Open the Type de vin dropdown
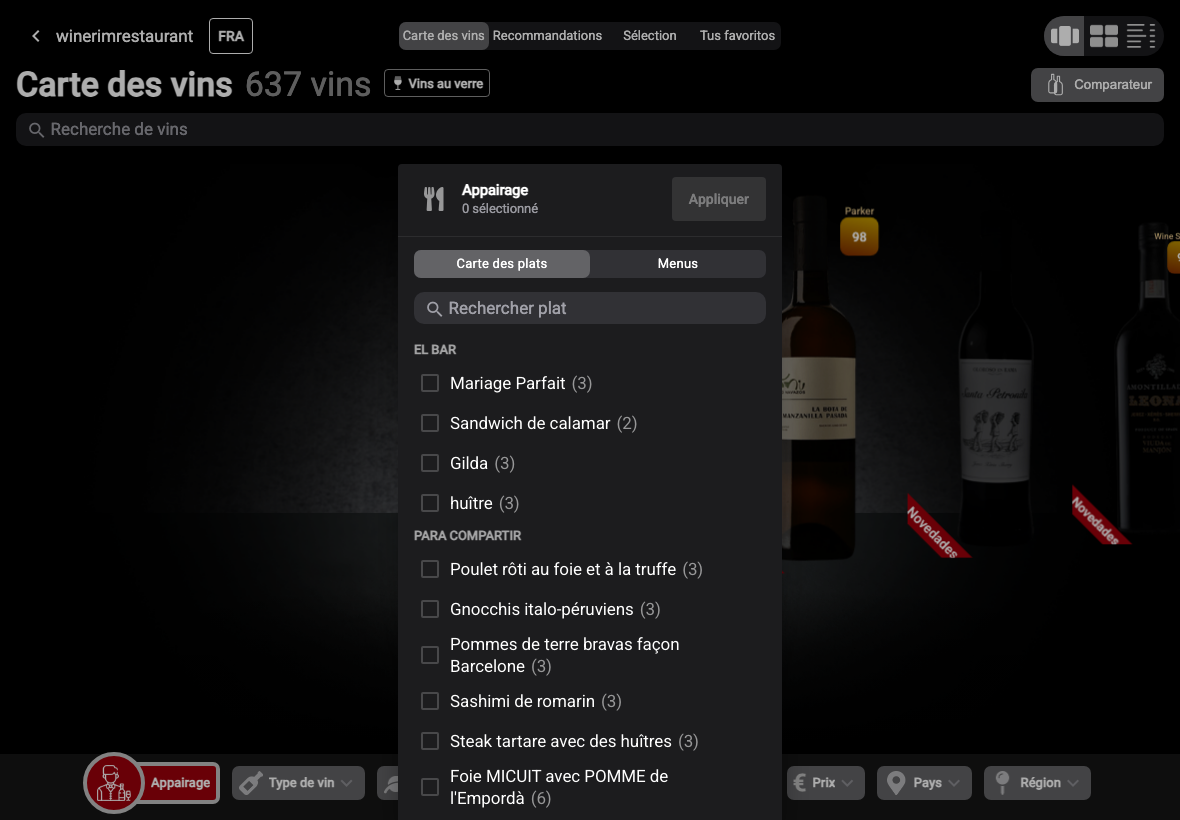Viewport: 1180px width, 820px height. click(x=298, y=783)
